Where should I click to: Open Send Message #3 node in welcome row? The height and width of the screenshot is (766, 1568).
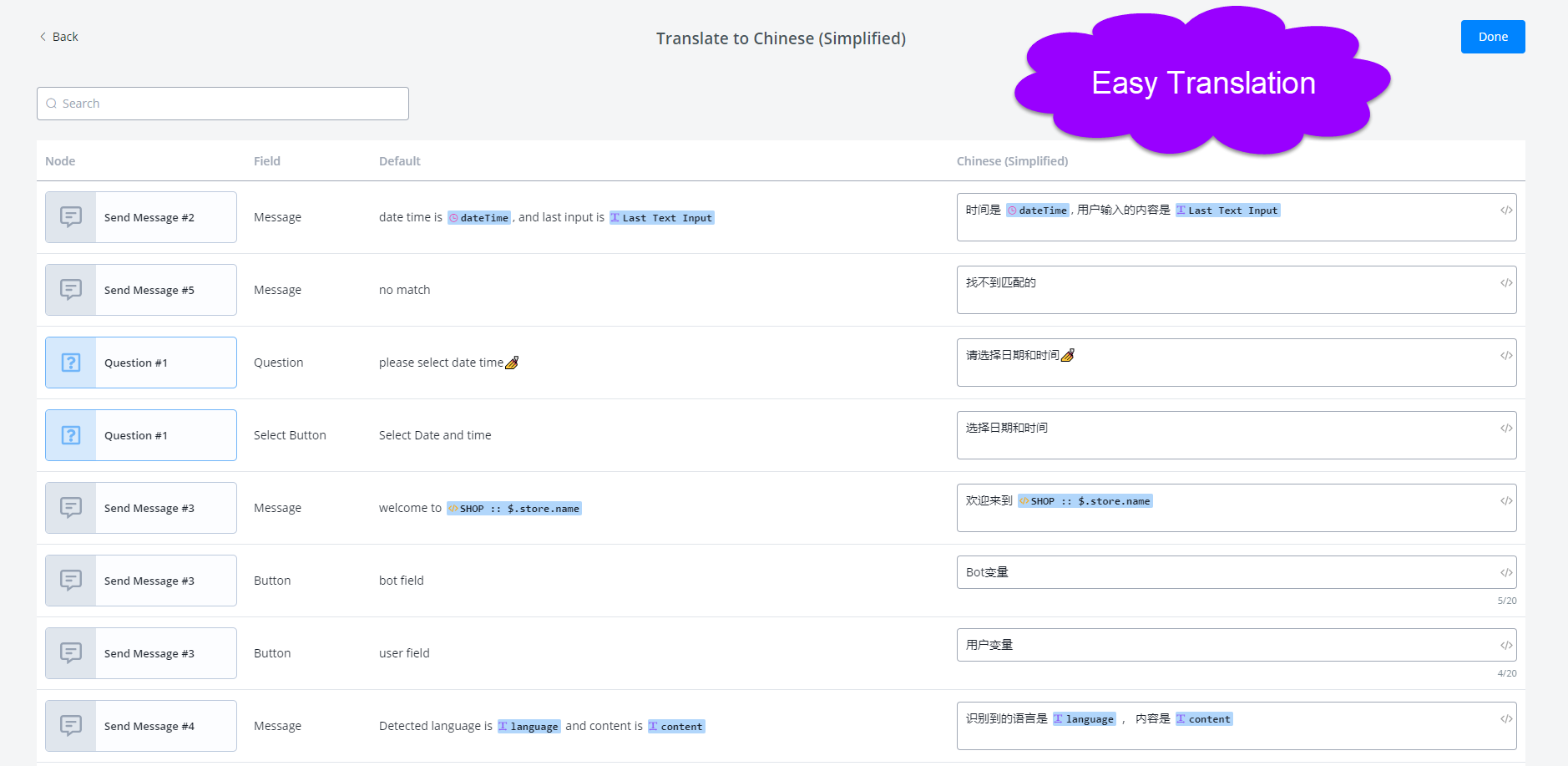141,508
